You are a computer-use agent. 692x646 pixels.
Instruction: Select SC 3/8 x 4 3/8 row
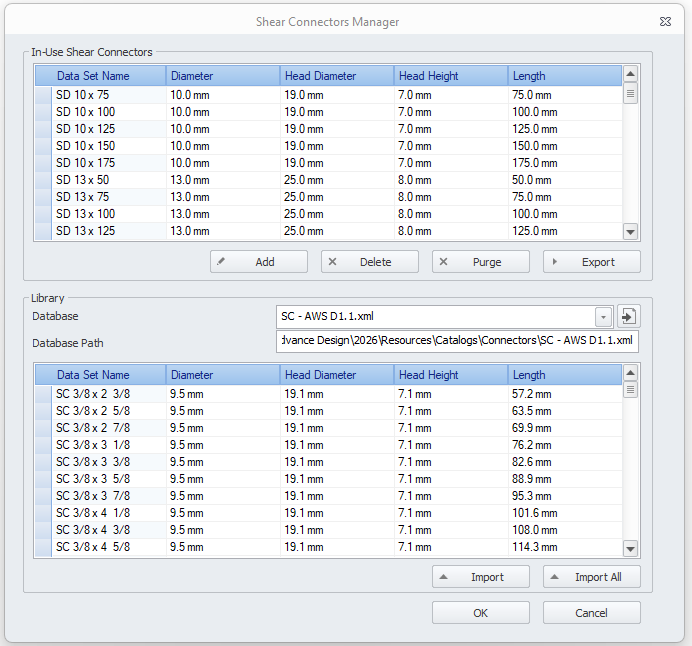click(328, 530)
